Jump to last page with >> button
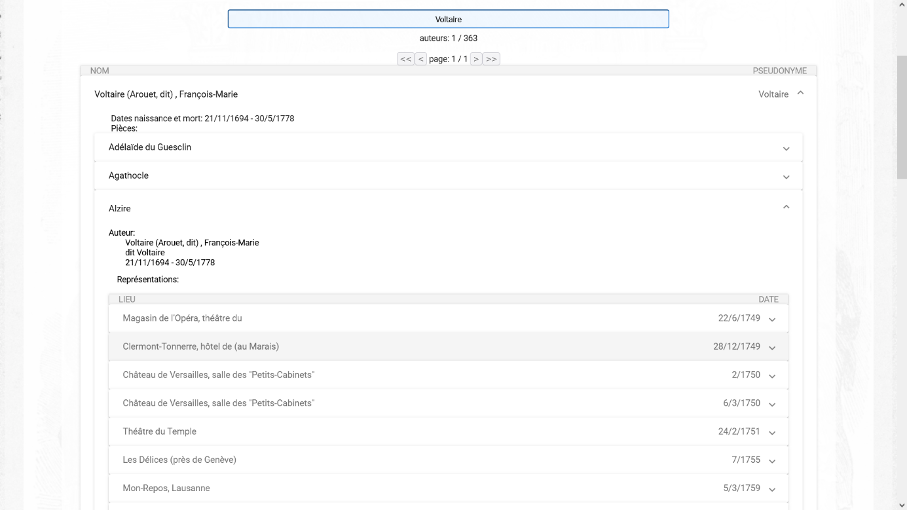Screen dimensions: 908x510 pos(491,59)
